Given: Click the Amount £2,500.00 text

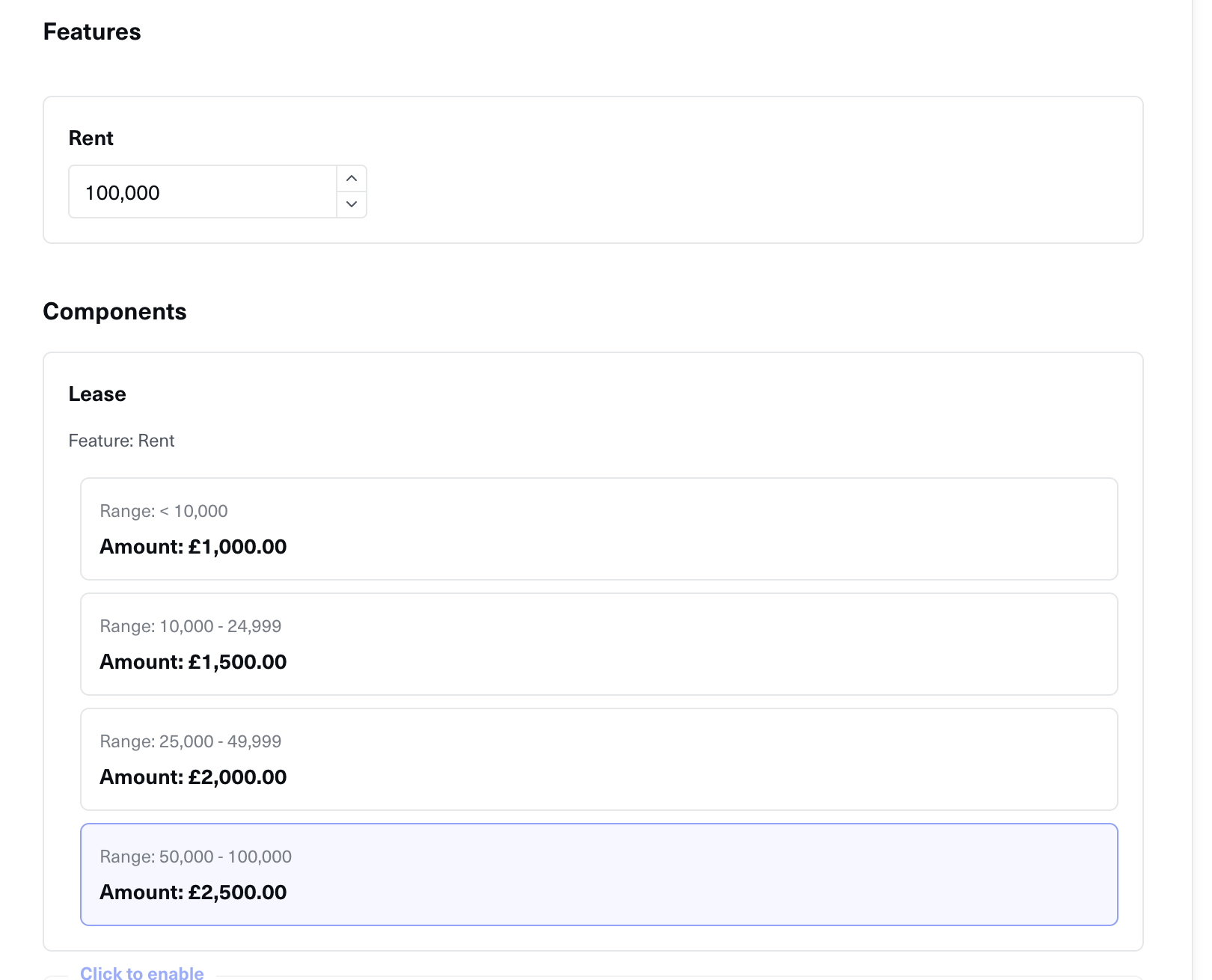Looking at the screenshot, I should [x=193, y=892].
